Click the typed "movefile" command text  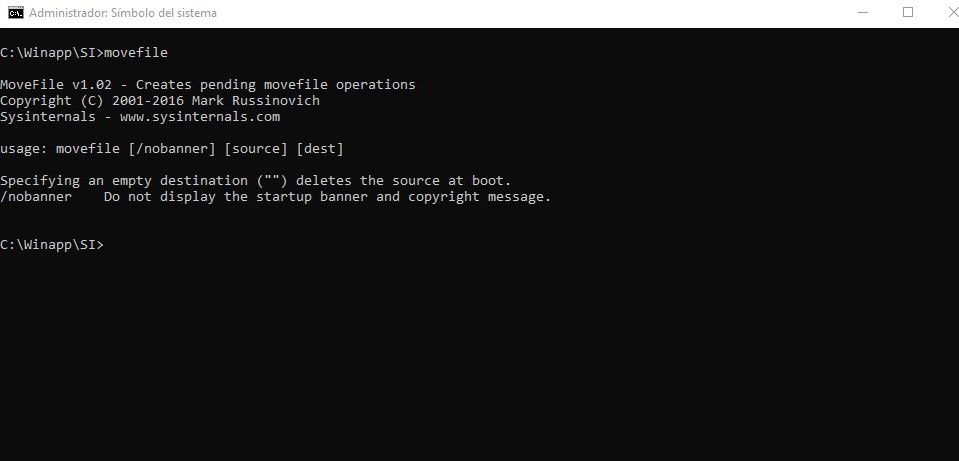click(x=136, y=53)
